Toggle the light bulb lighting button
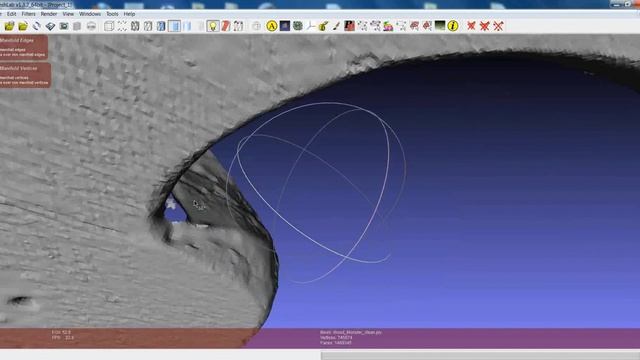Screen dimensions: 640x360 pos(213,26)
